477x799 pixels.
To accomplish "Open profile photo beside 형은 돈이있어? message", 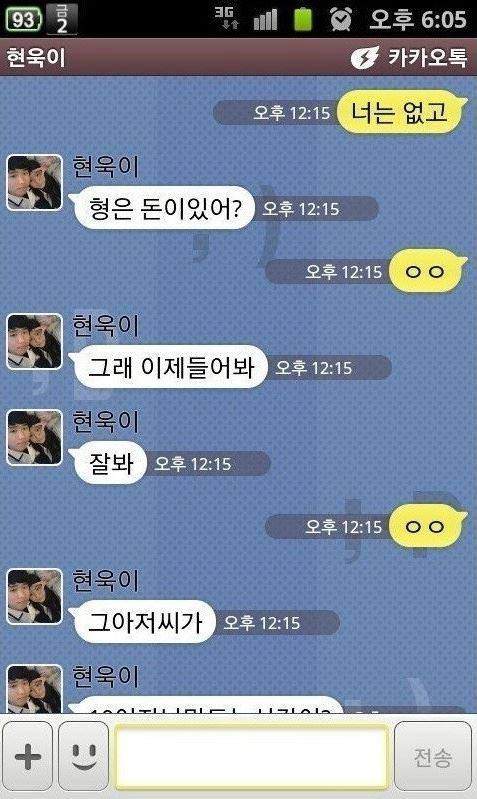I will [x=34, y=182].
